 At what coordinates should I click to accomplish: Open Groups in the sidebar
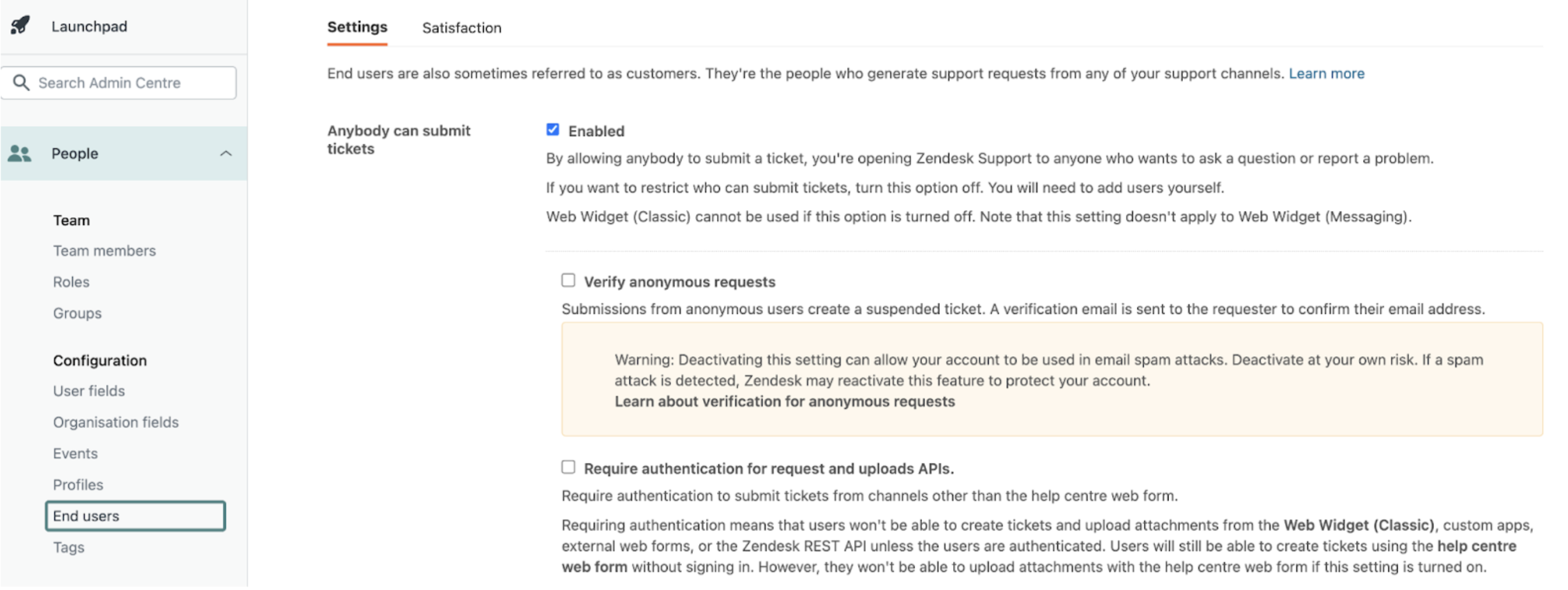pos(77,313)
